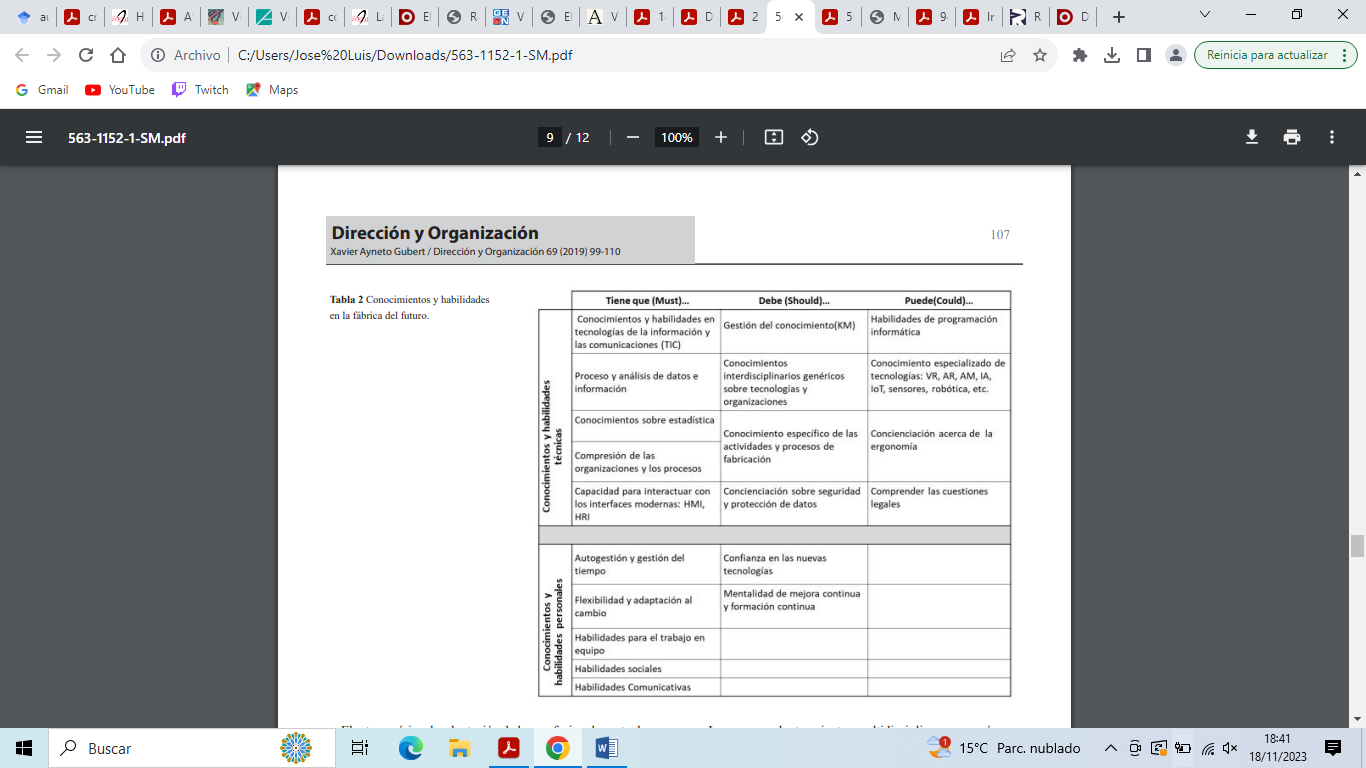
Task: Expand the tab search dropdown arrow
Action: [x=1205, y=15]
